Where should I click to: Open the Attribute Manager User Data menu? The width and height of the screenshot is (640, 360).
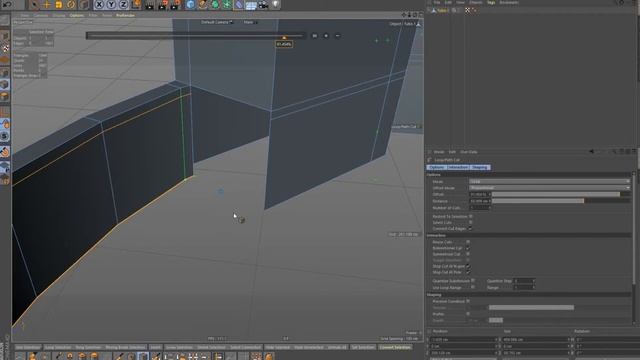pos(469,152)
